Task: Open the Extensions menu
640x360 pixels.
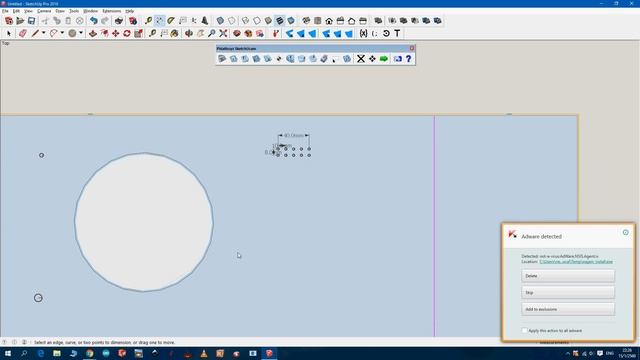Action: click(x=111, y=11)
